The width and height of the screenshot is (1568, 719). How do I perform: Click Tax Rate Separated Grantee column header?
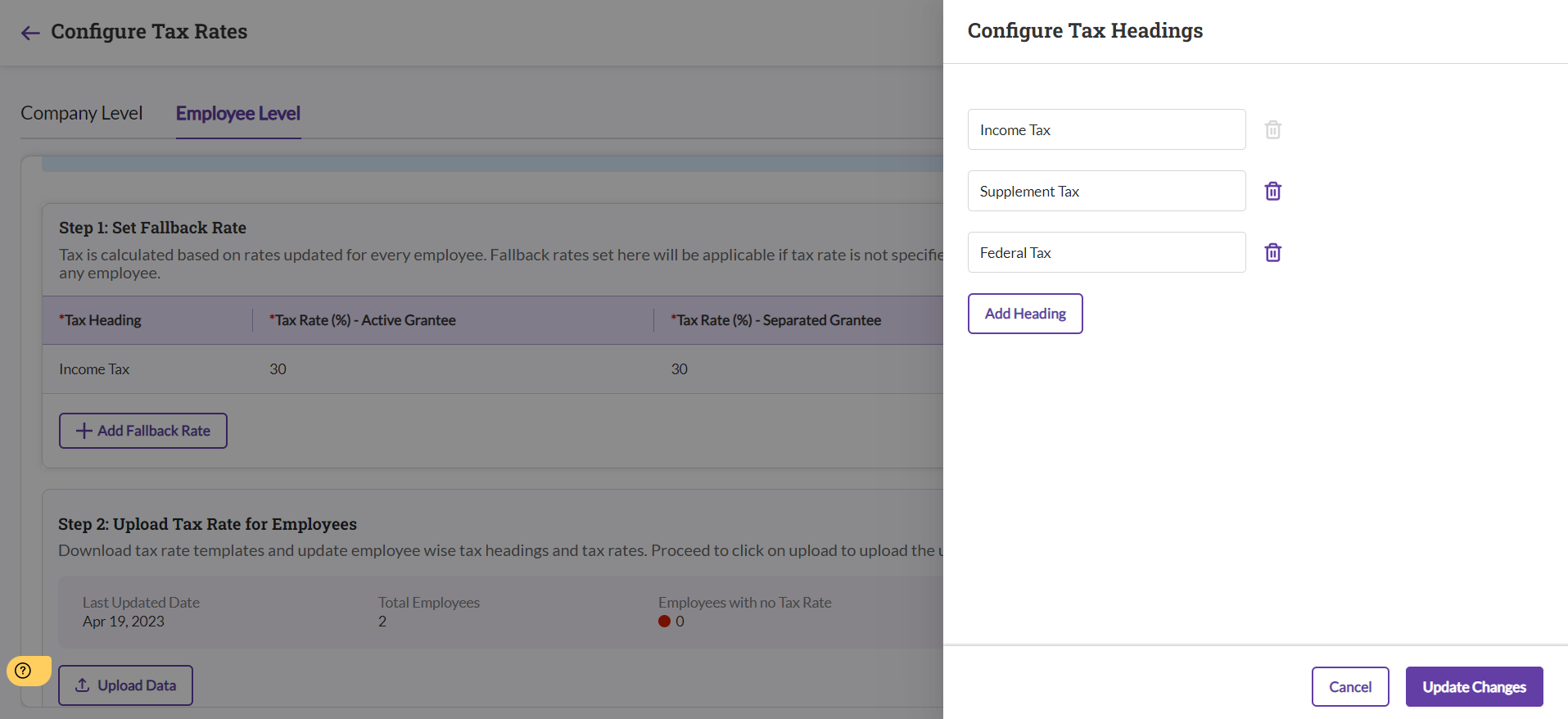[x=776, y=320]
